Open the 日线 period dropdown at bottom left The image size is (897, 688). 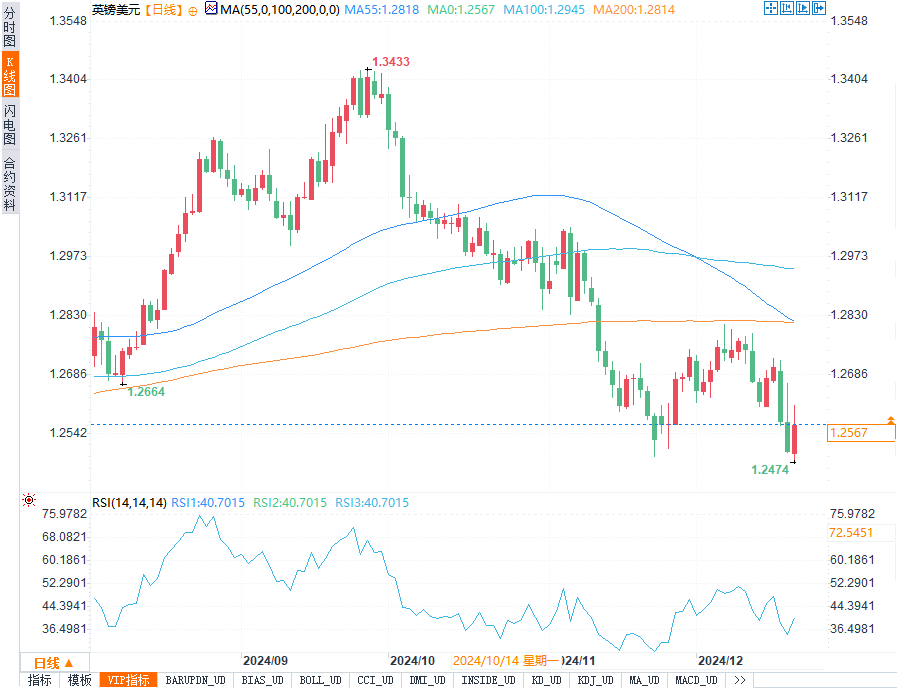(x=54, y=663)
